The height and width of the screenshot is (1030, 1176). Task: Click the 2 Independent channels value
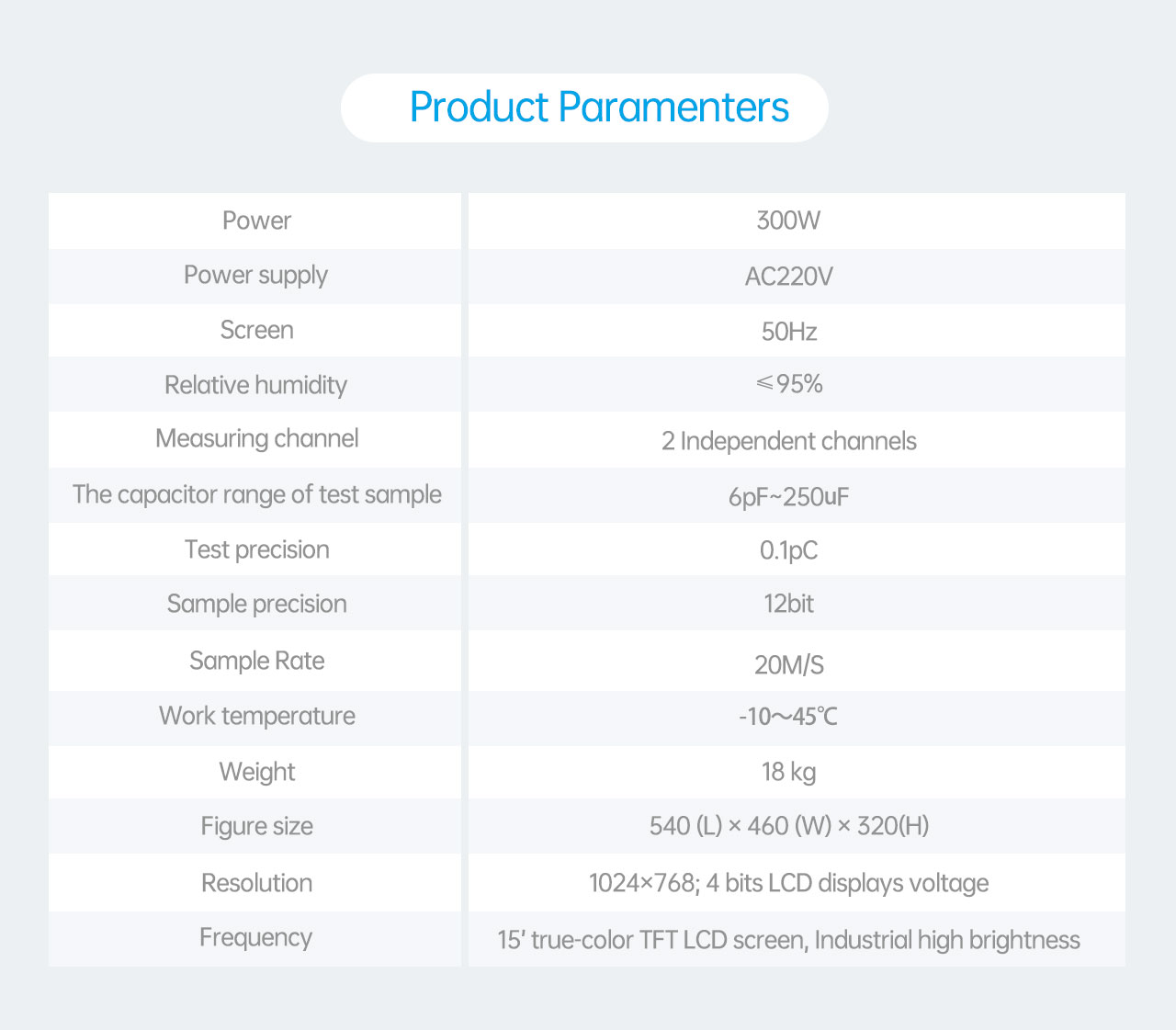click(x=788, y=441)
